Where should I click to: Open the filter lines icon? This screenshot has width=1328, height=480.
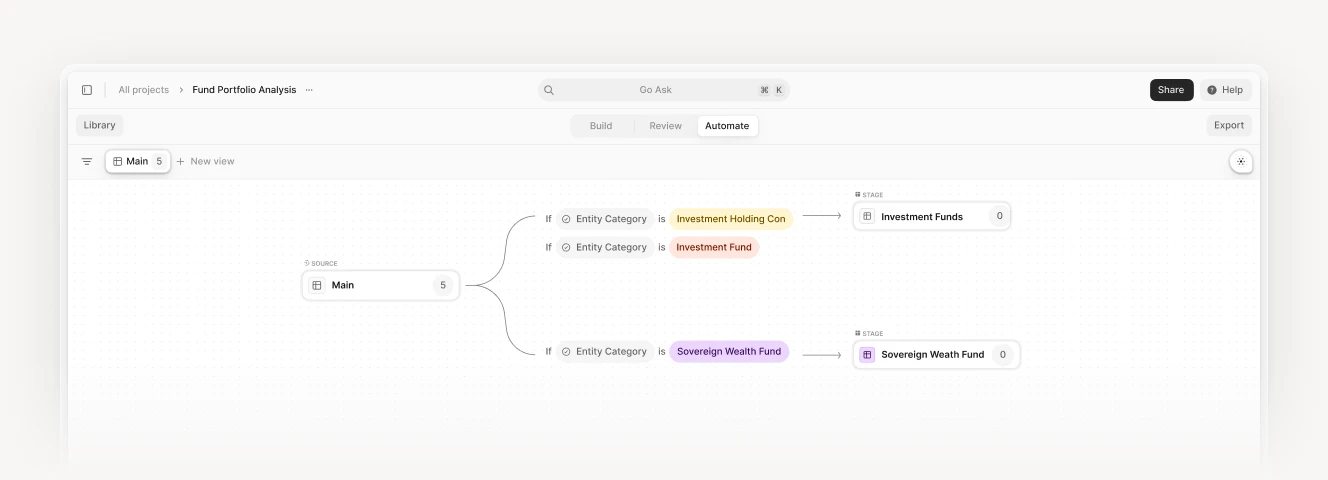[87, 161]
